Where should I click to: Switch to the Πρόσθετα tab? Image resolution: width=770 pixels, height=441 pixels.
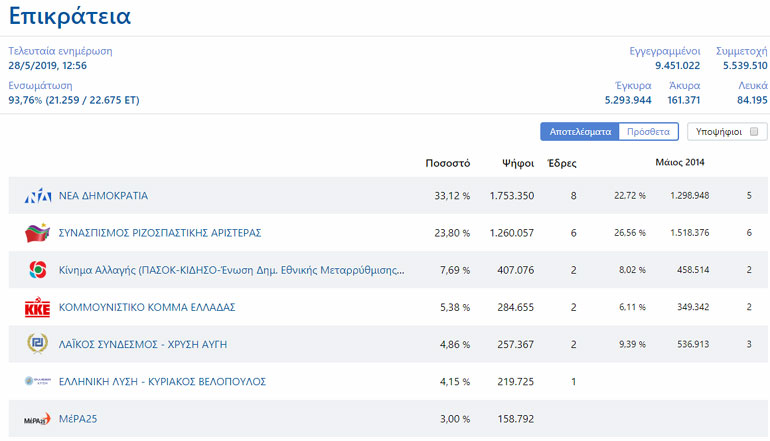click(649, 132)
